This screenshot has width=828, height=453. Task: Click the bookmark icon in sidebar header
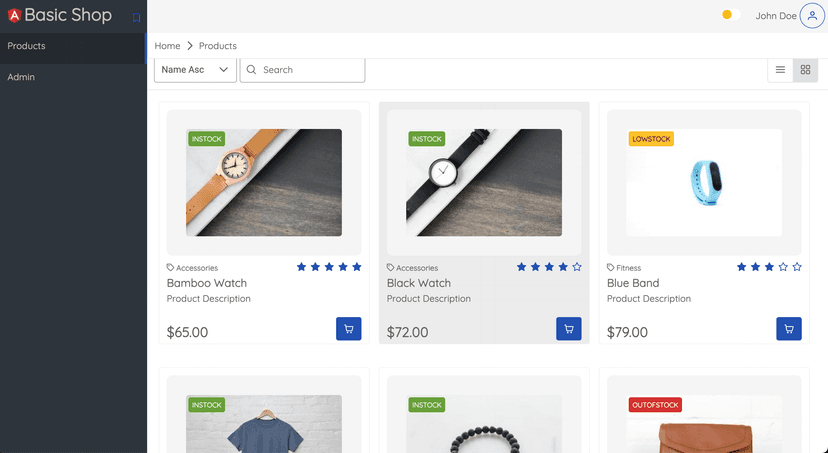(136, 18)
